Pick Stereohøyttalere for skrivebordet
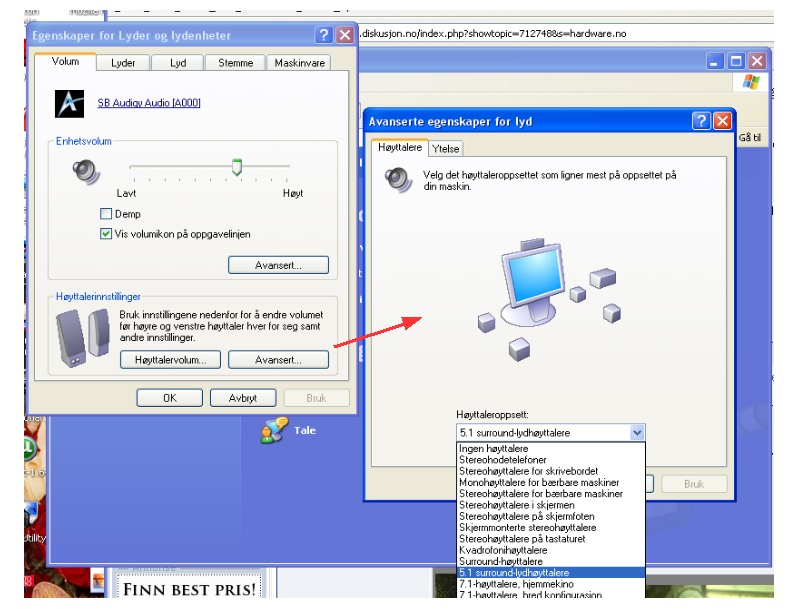Viewport: 789px width, 609px height. point(551,471)
